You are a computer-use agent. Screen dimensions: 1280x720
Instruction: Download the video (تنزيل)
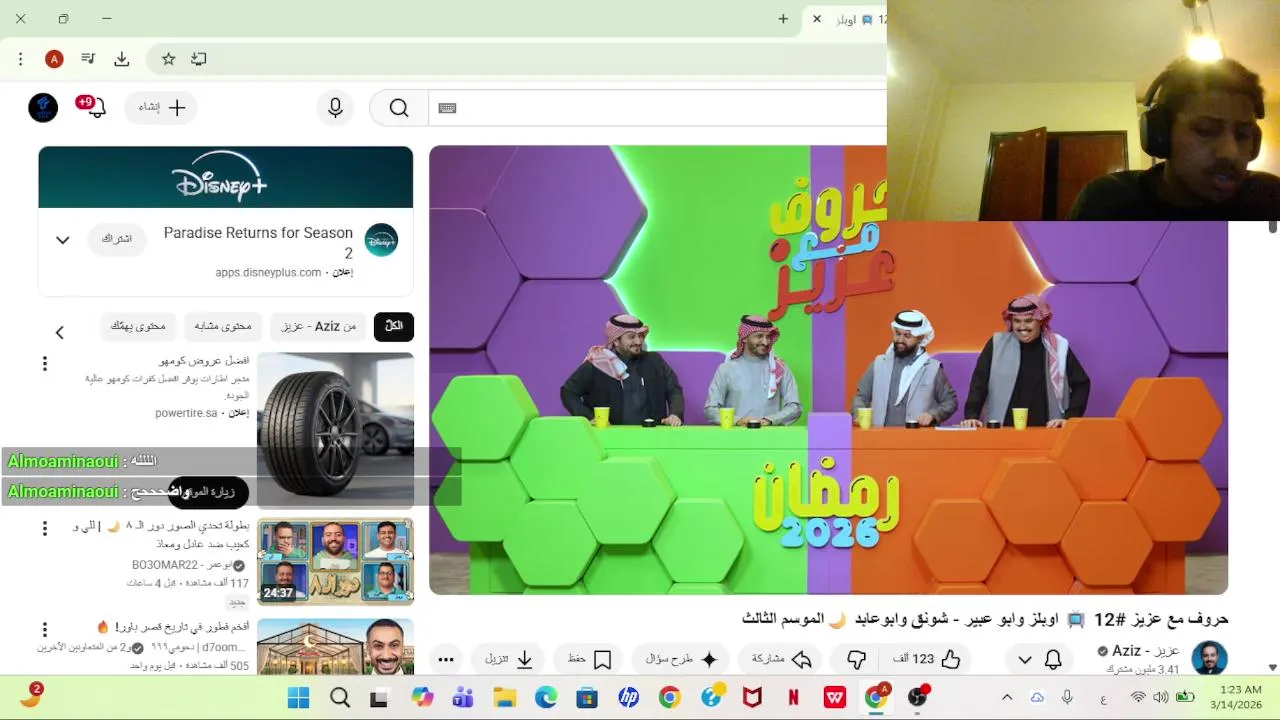coord(510,659)
